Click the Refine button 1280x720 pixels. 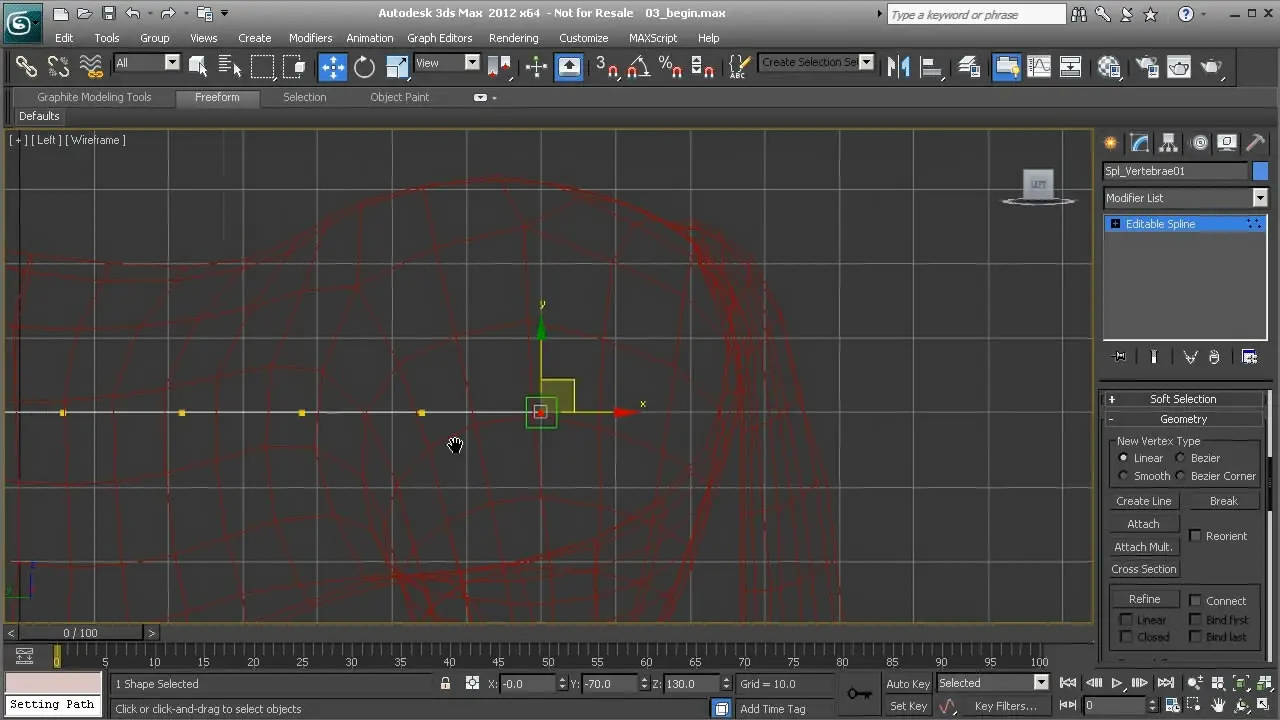tap(1144, 599)
